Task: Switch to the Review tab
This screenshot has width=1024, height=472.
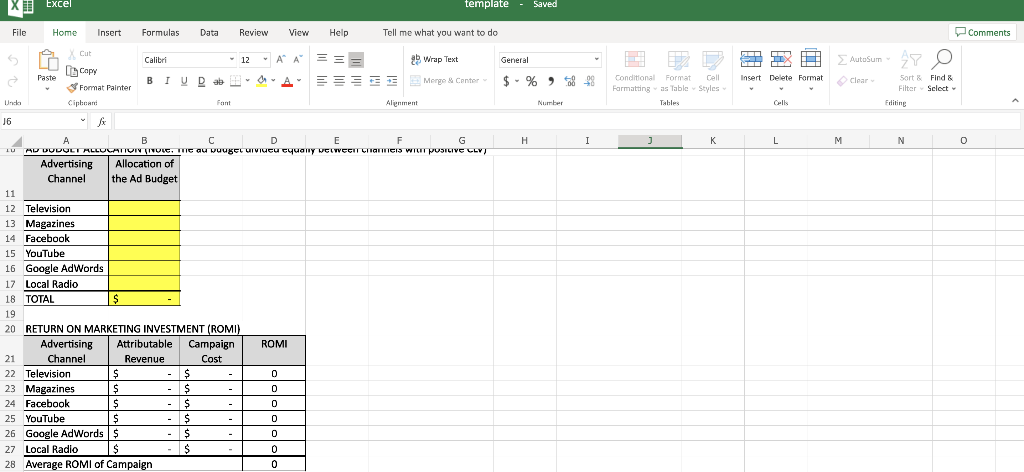Action: pos(253,33)
